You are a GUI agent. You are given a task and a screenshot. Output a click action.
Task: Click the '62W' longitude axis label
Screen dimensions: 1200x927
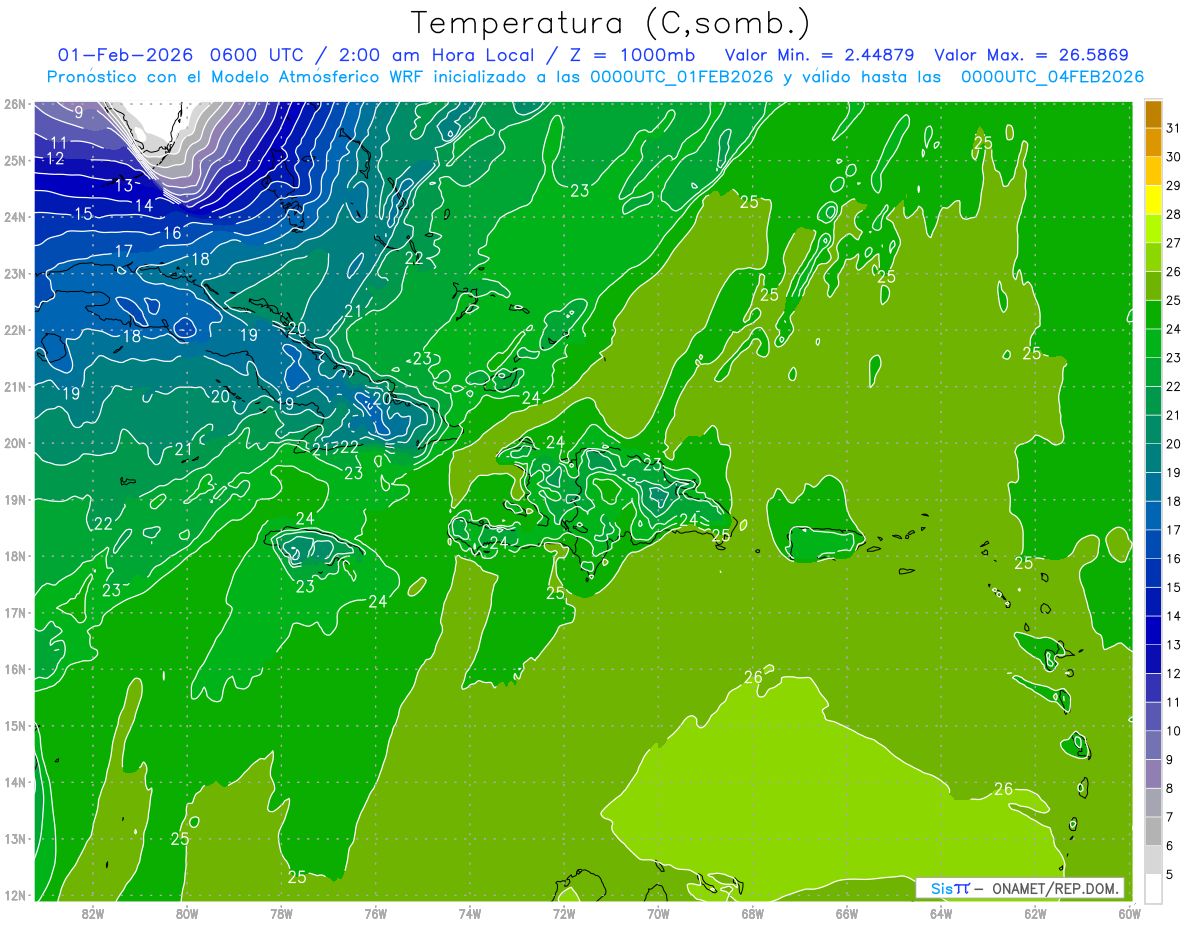[x=1035, y=912]
